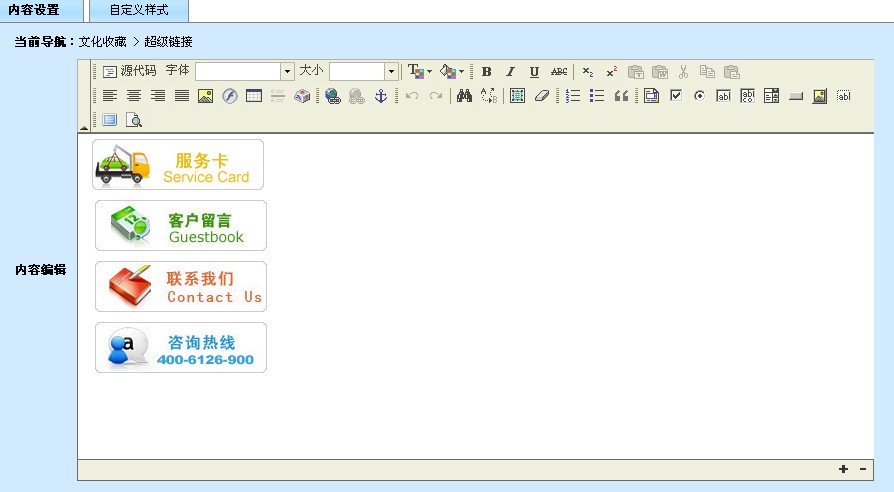Insert a Flash object via toolbar icon

[x=230, y=96]
